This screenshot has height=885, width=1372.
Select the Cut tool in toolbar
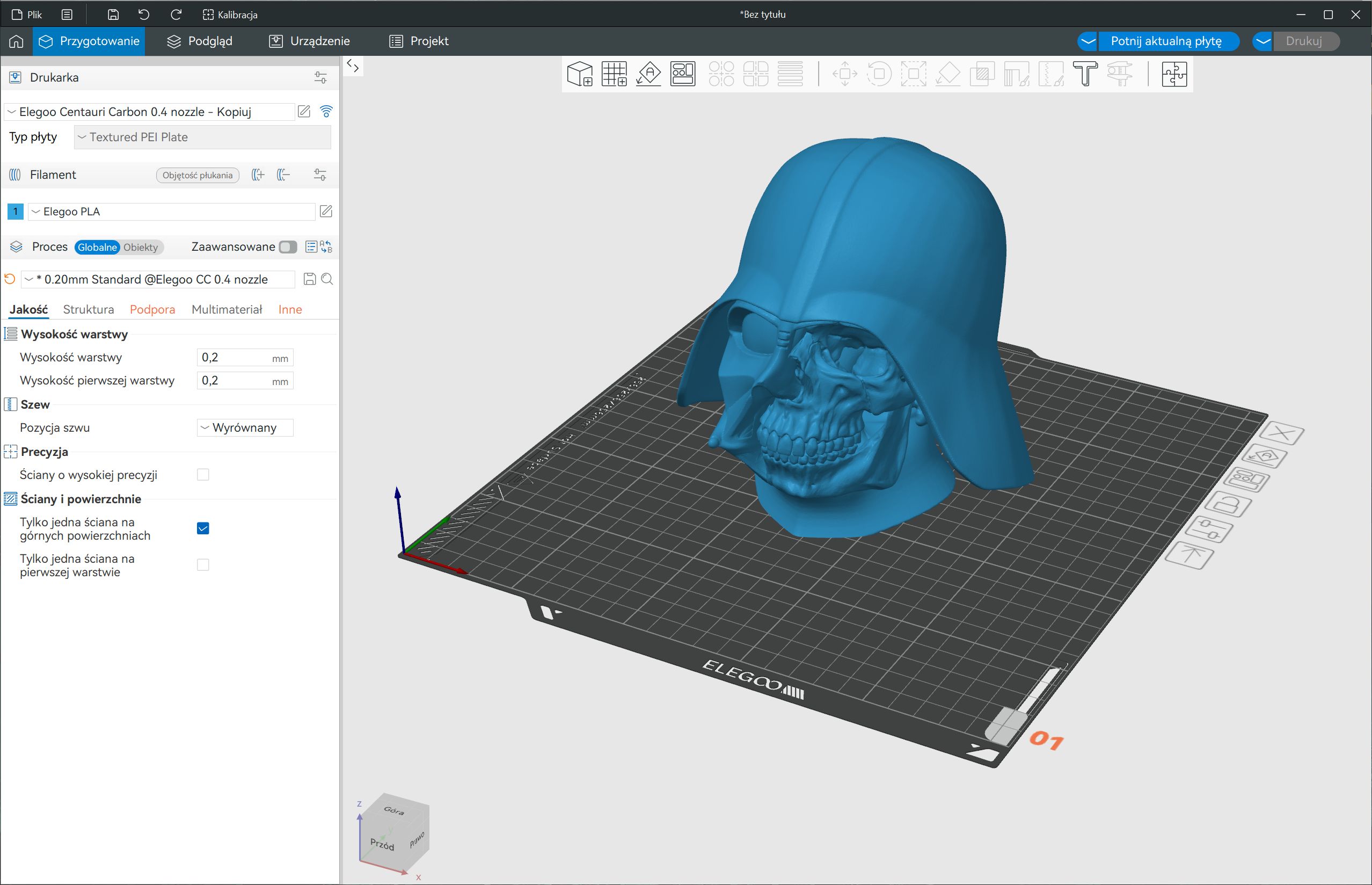[983, 74]
